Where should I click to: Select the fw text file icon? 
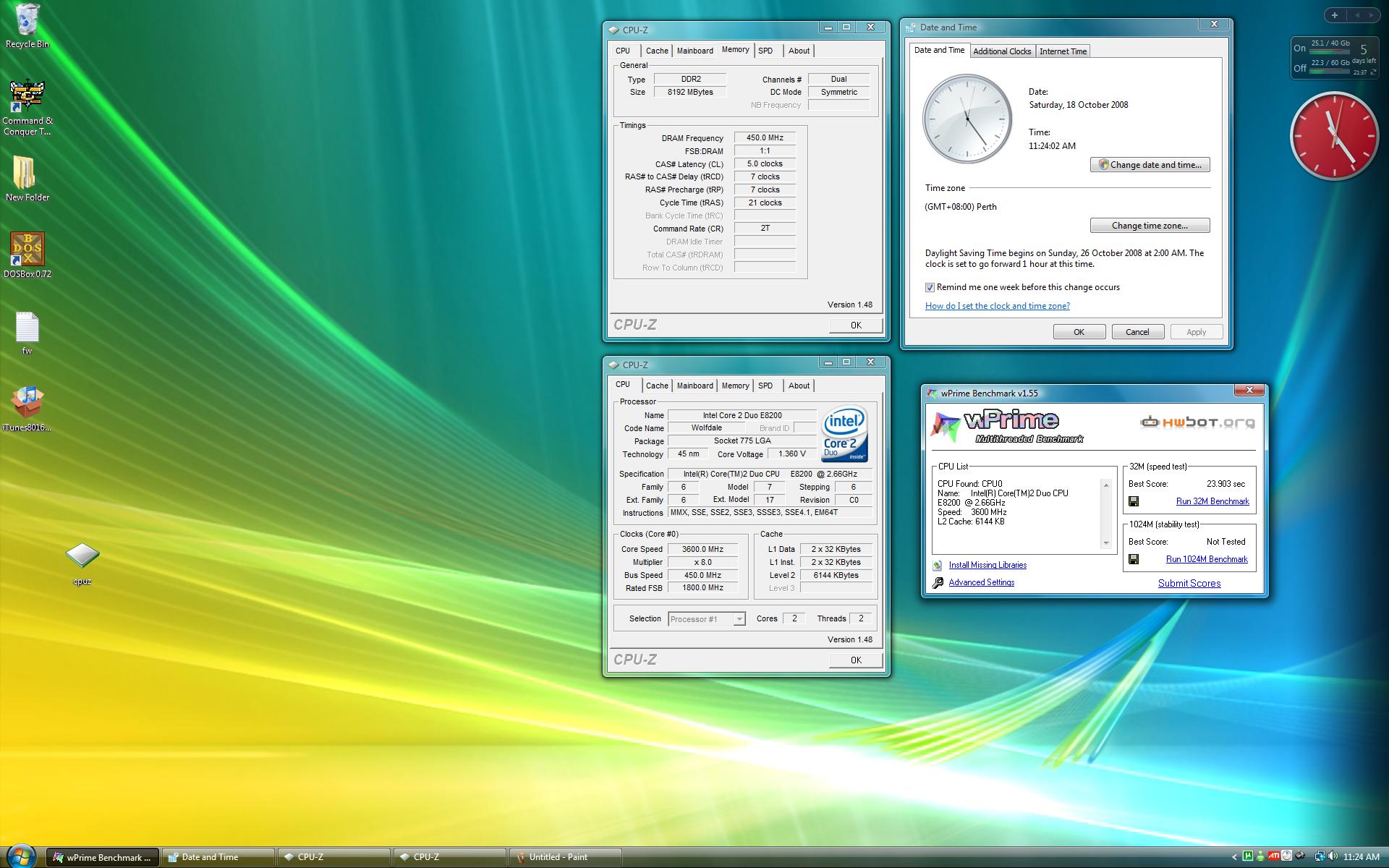point(27,333)
